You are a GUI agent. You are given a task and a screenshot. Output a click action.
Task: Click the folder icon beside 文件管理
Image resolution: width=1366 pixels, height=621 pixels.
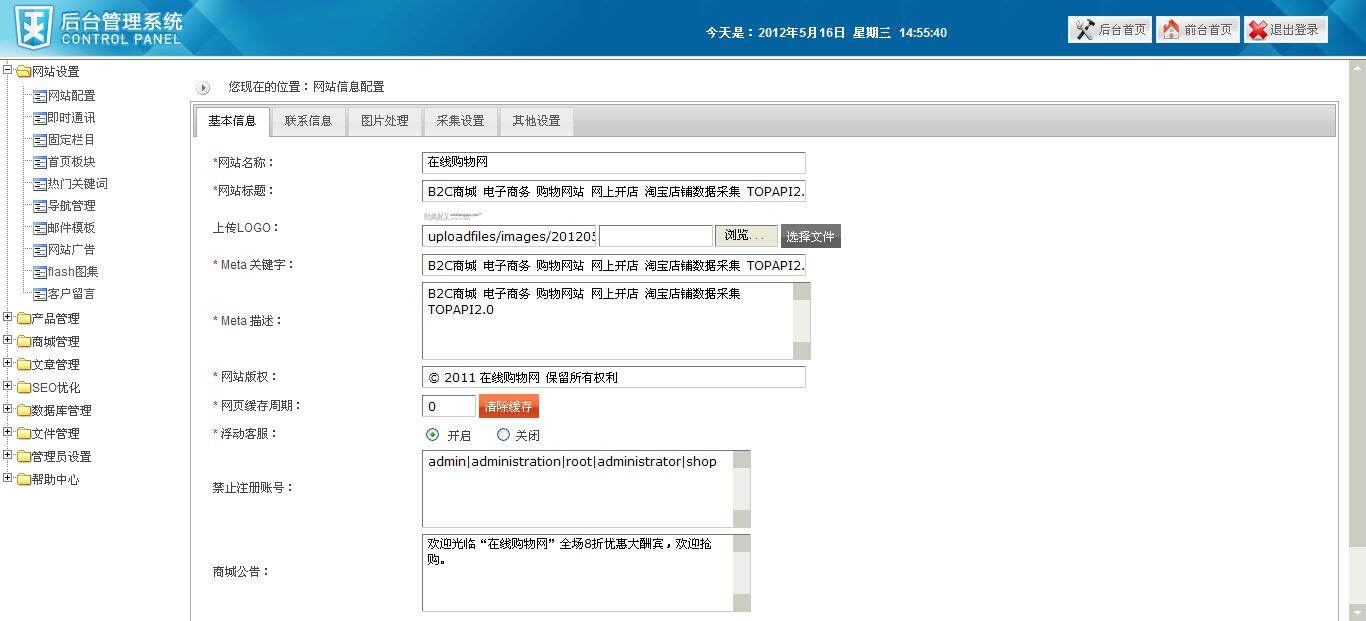click(22, 433)
